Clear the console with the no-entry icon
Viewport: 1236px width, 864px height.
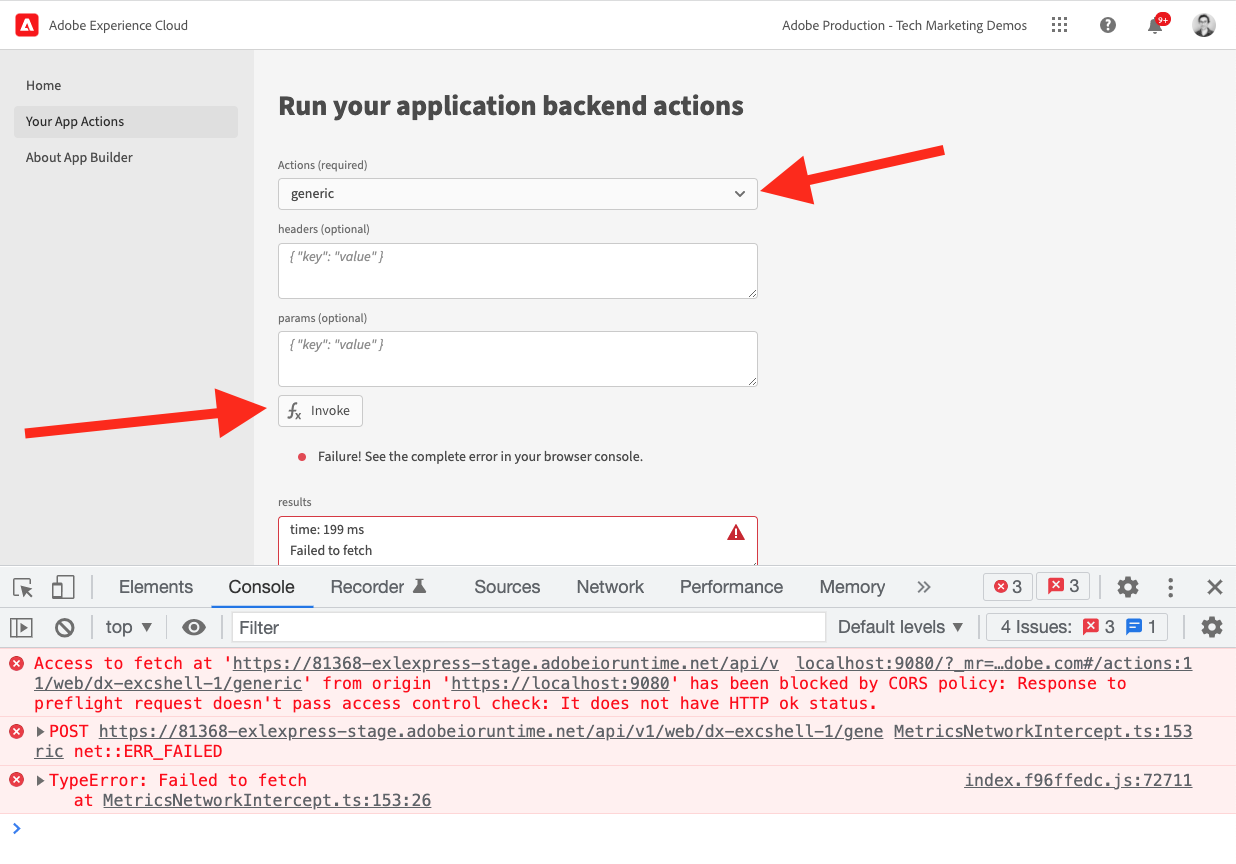pyautogui.click(x=65, y=626)
